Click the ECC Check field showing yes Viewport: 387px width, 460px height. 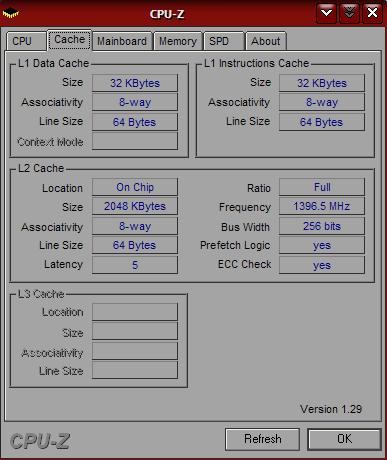click(x=322, y=265)
